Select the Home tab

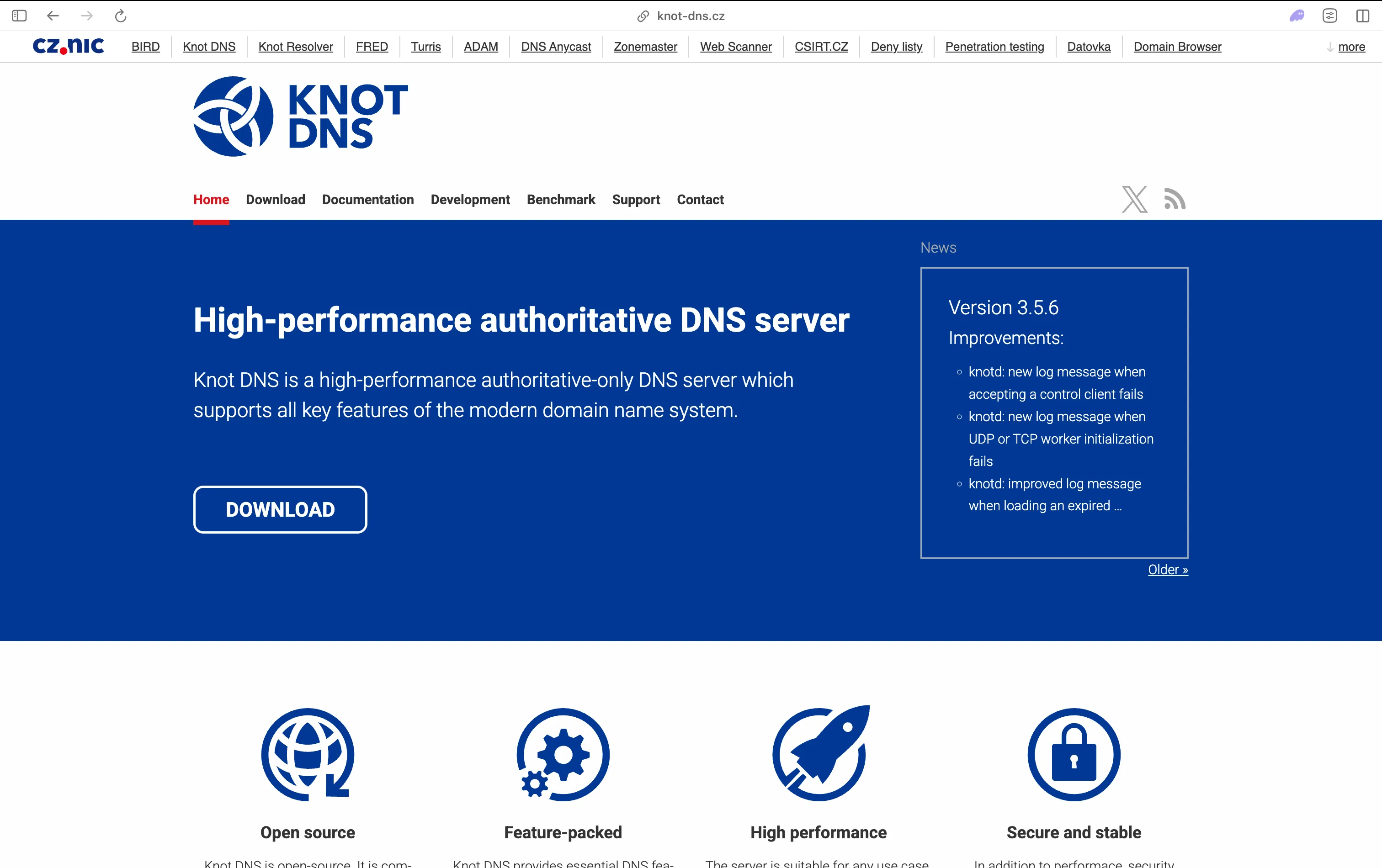pos(211,200)
